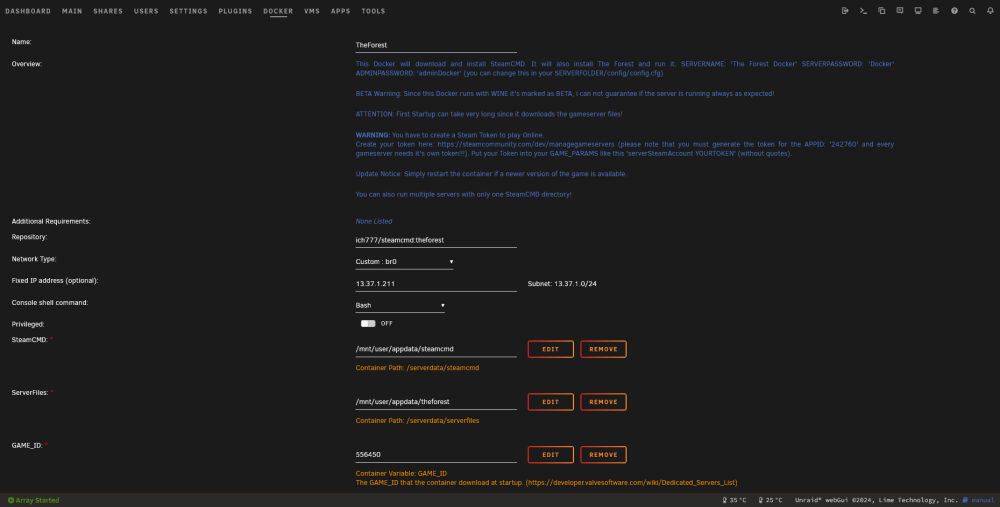The image size is (1000, 507).
Task: Click the file manager copy icon
Action: 881,11
